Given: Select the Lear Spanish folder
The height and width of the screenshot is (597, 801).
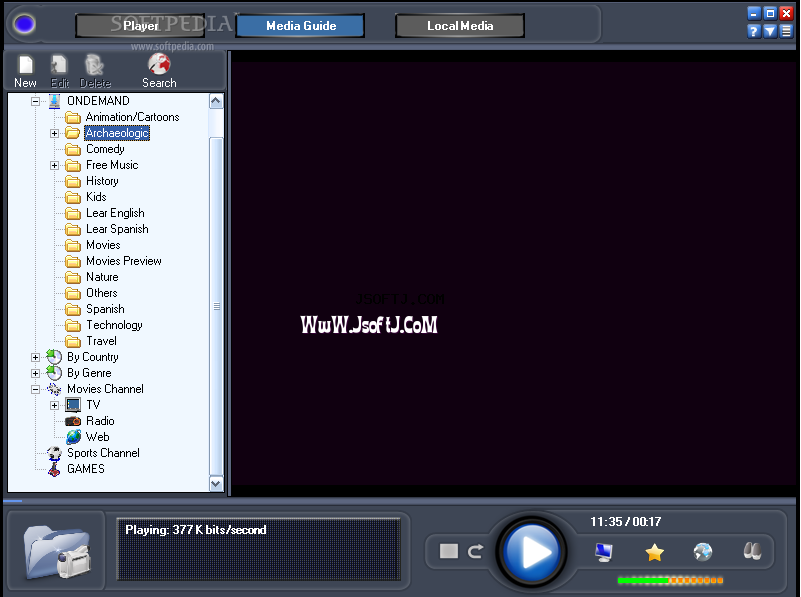Looking at the screenshot, I should [117, 229].
